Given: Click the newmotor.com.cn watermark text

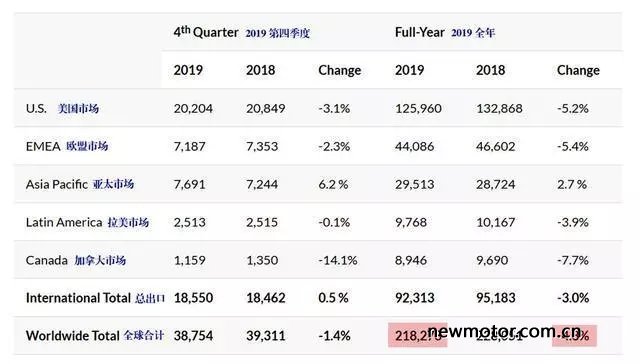Looking at the screenshot, I should click(504, 331).
